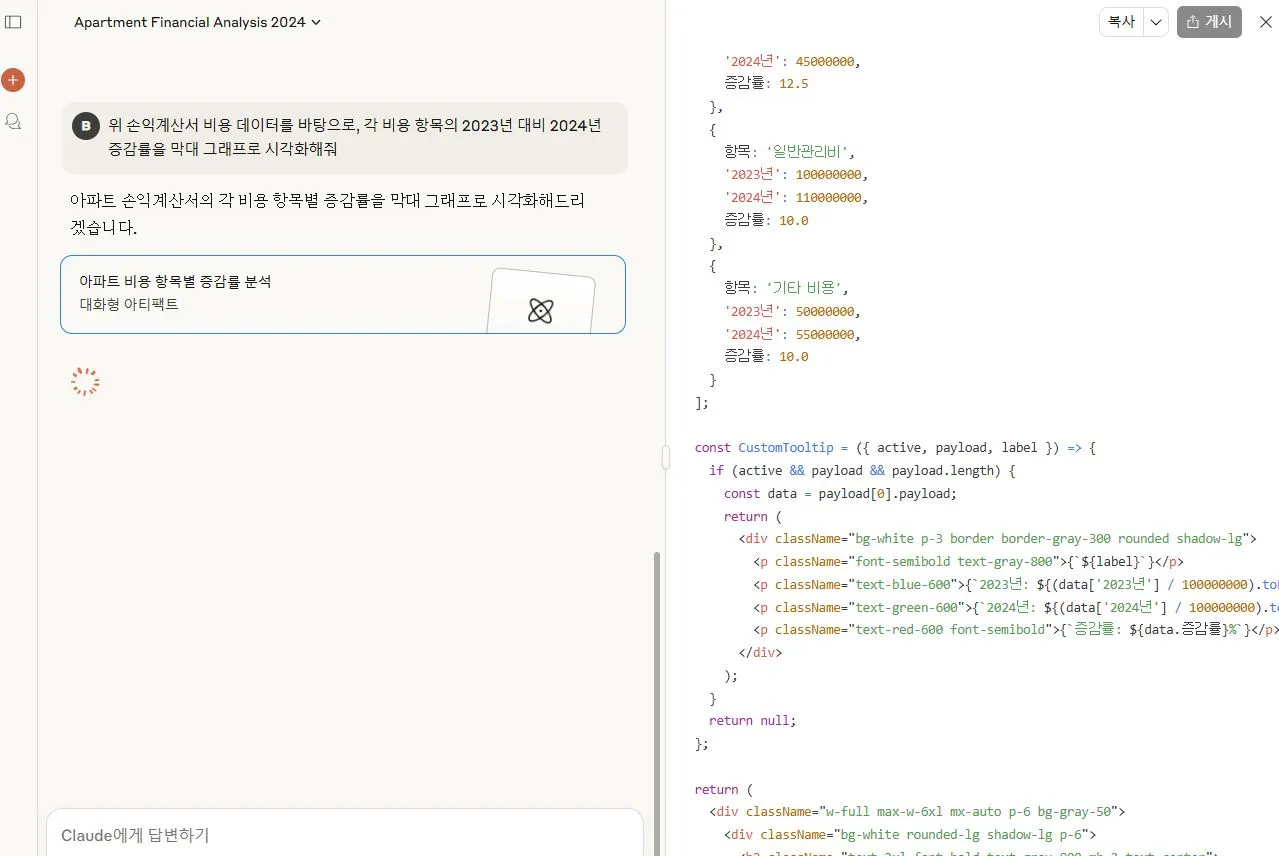Viewport: 1279px width, 856px height.
Task: Click code value 증감률: 12.5
Action: tap(766, 84)
